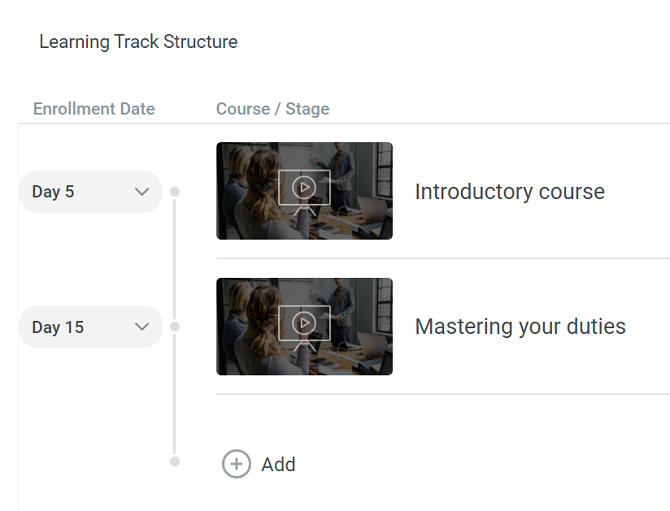Image resolution: width=670 pixels, height=511 pixels.
Task: Expand the Day 5 chevron arrow
Action: [x=142, y=192]
